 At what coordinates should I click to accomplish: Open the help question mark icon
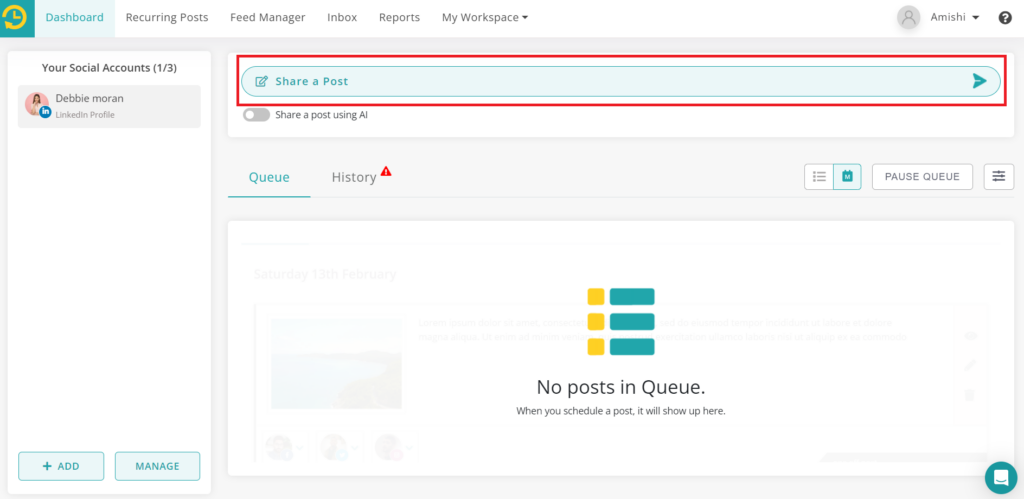coord(1005,18)
